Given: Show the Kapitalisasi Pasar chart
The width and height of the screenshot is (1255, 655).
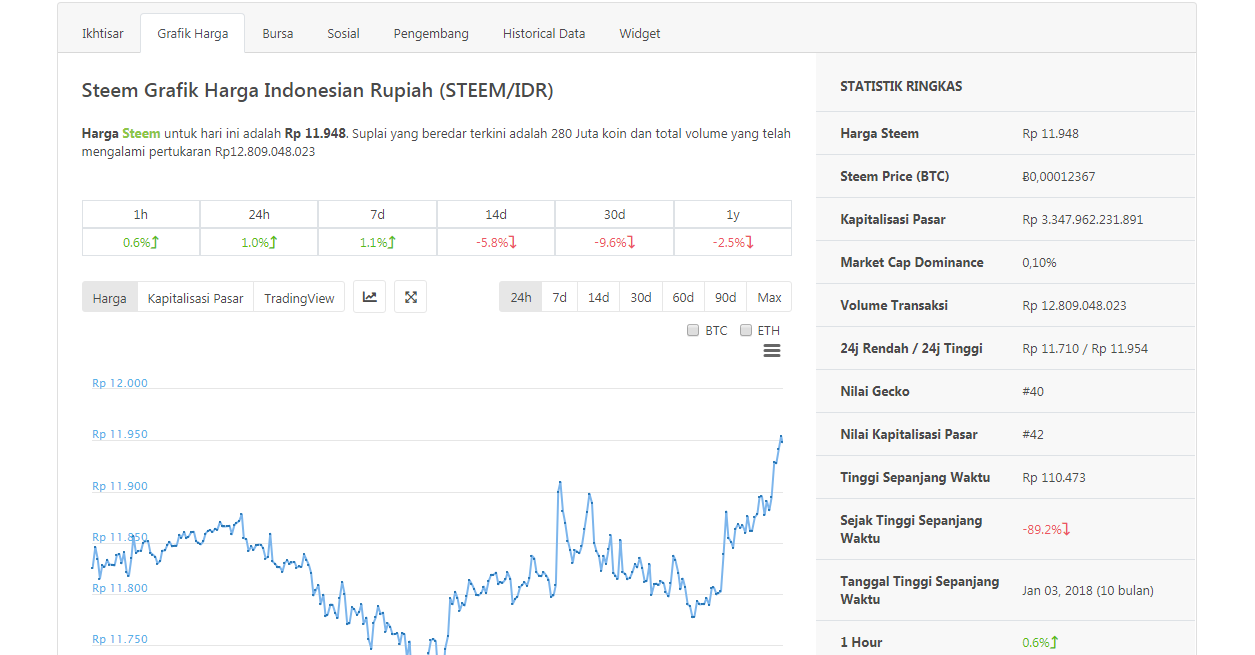Looking at the screenshot, I should point(196,298).
